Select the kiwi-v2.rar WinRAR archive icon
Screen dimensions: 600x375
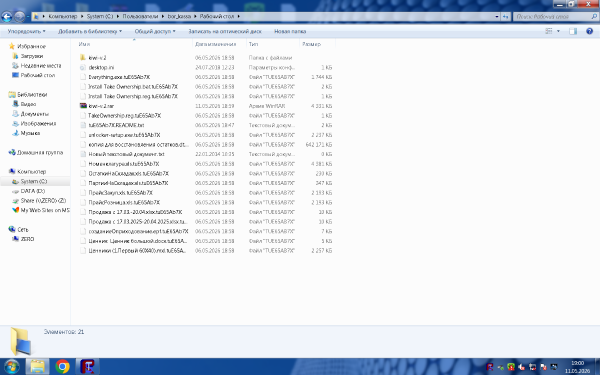tap(83, 106)
